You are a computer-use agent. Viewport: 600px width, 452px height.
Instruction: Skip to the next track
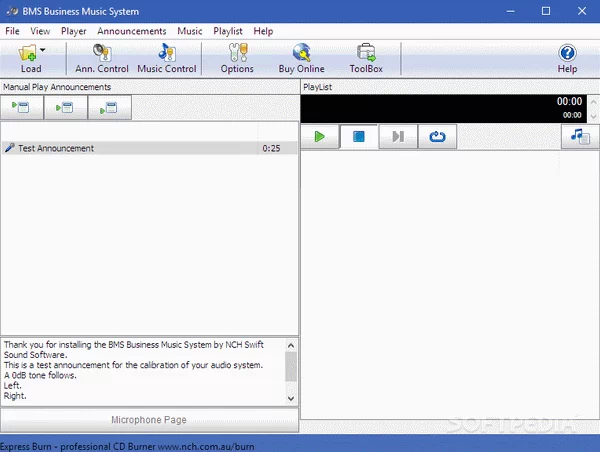click(x=398, y=137)
